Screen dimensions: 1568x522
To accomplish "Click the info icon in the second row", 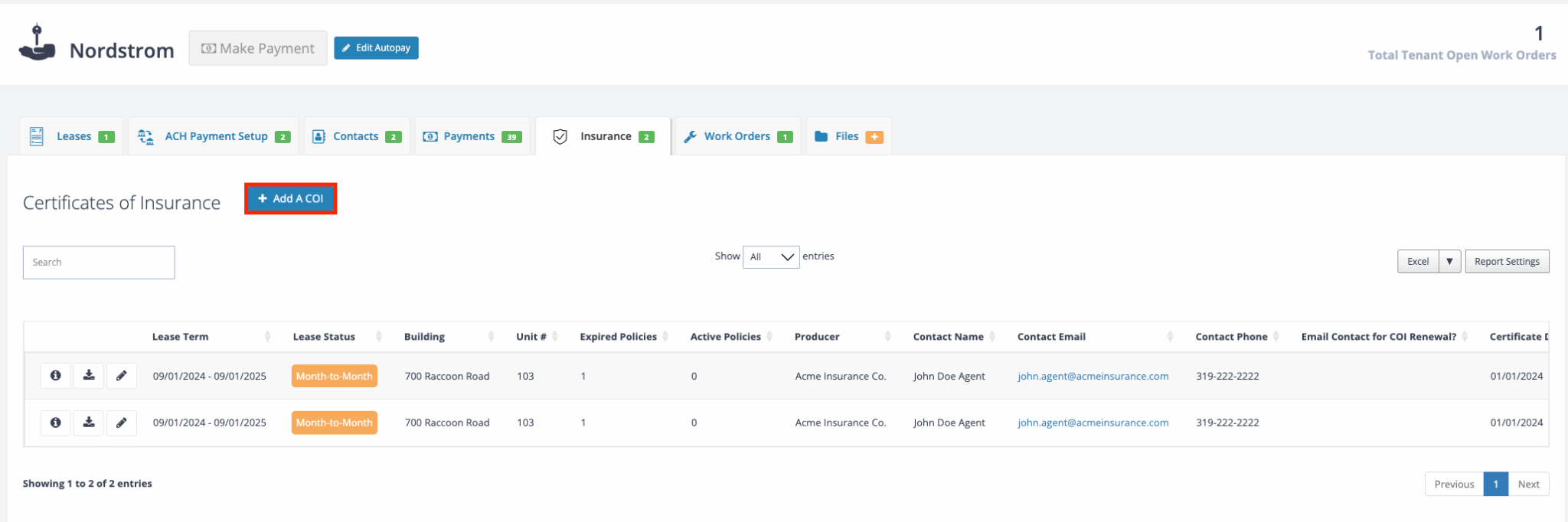I will tap(55, 422).
